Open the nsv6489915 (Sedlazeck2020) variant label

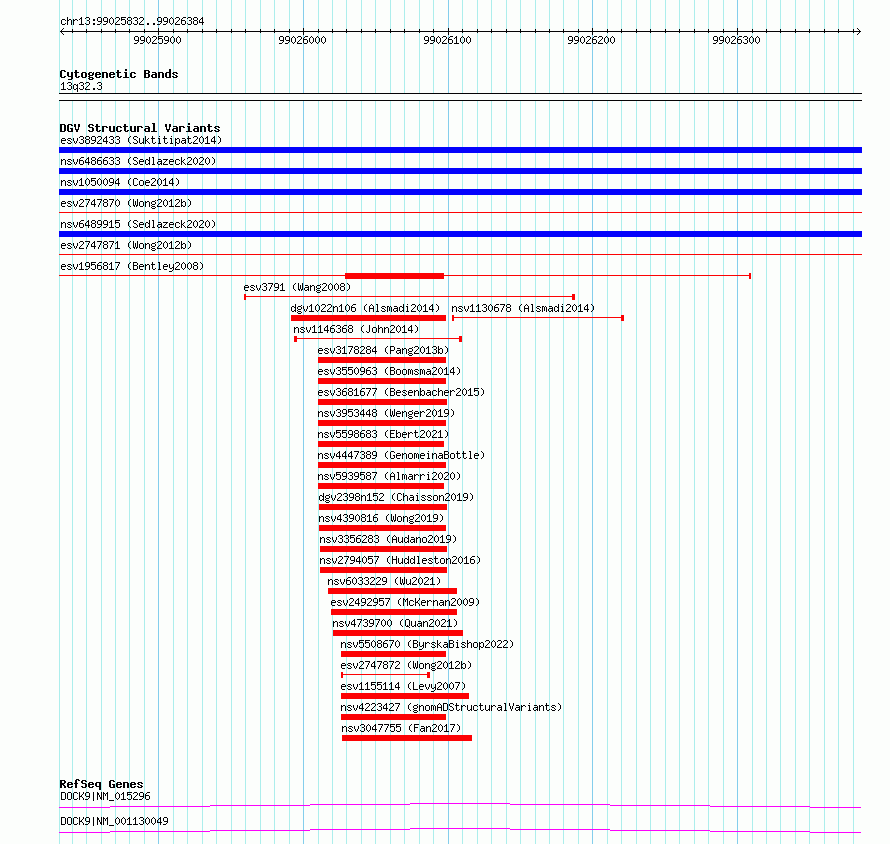[x=138, y=224]
